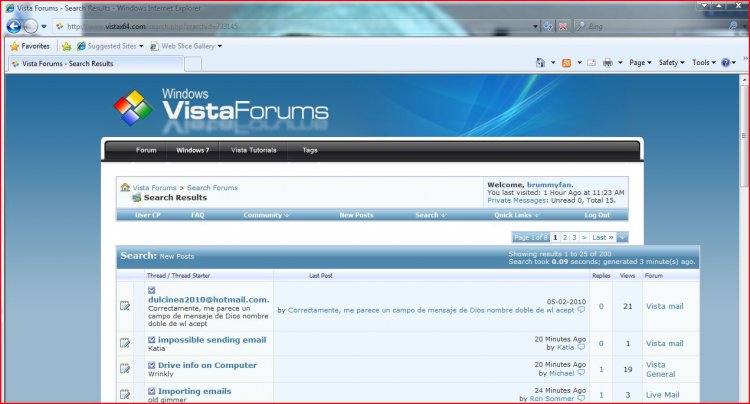This screenshot has height=404, width=750.
Task: Click the Print icon in command bar
Action: point(607,63)
